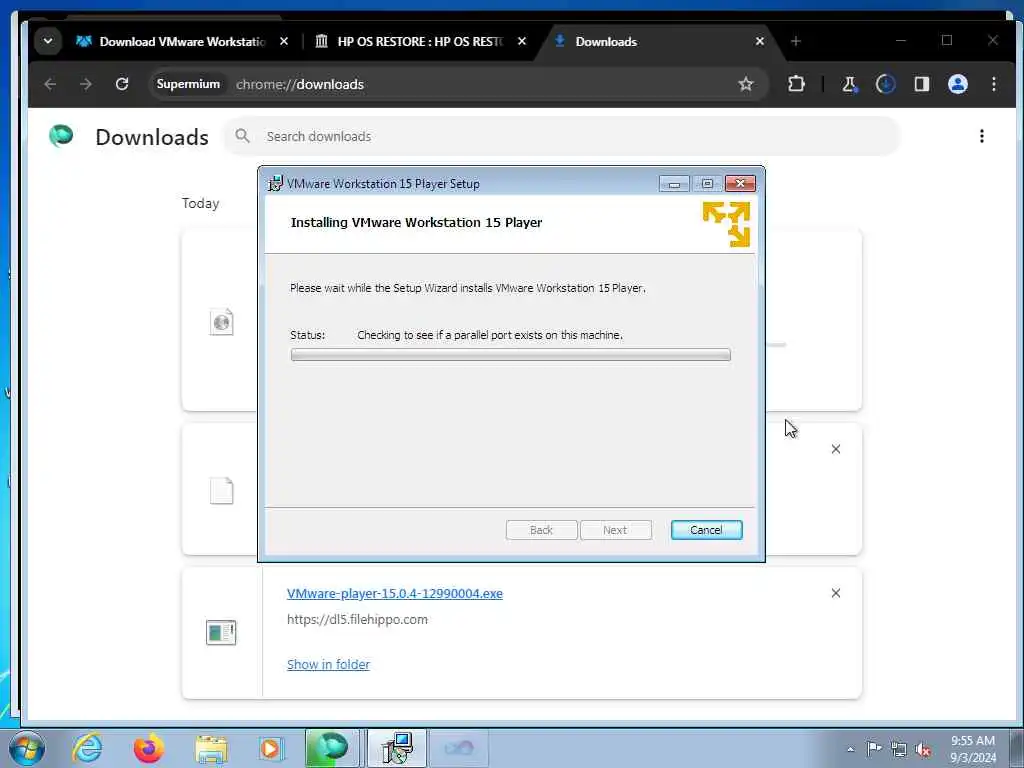1024x768 pixels.
Task: Click the Supermium site info chip
Action: pyautogui.click(x=188, y=84)
